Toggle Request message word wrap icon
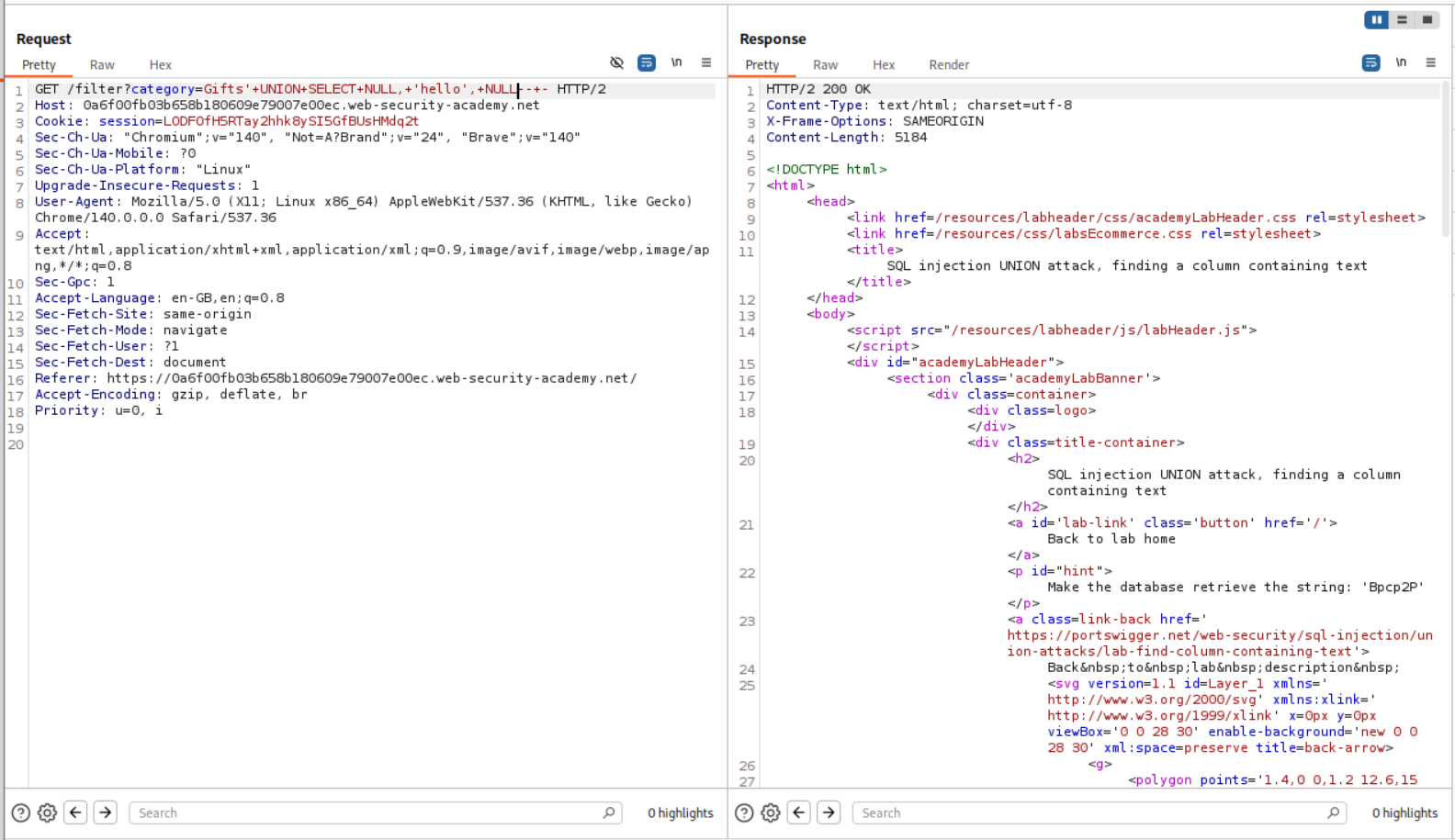Image resolution: width=1455 pixels, height=840 pixels. (647, 63)
